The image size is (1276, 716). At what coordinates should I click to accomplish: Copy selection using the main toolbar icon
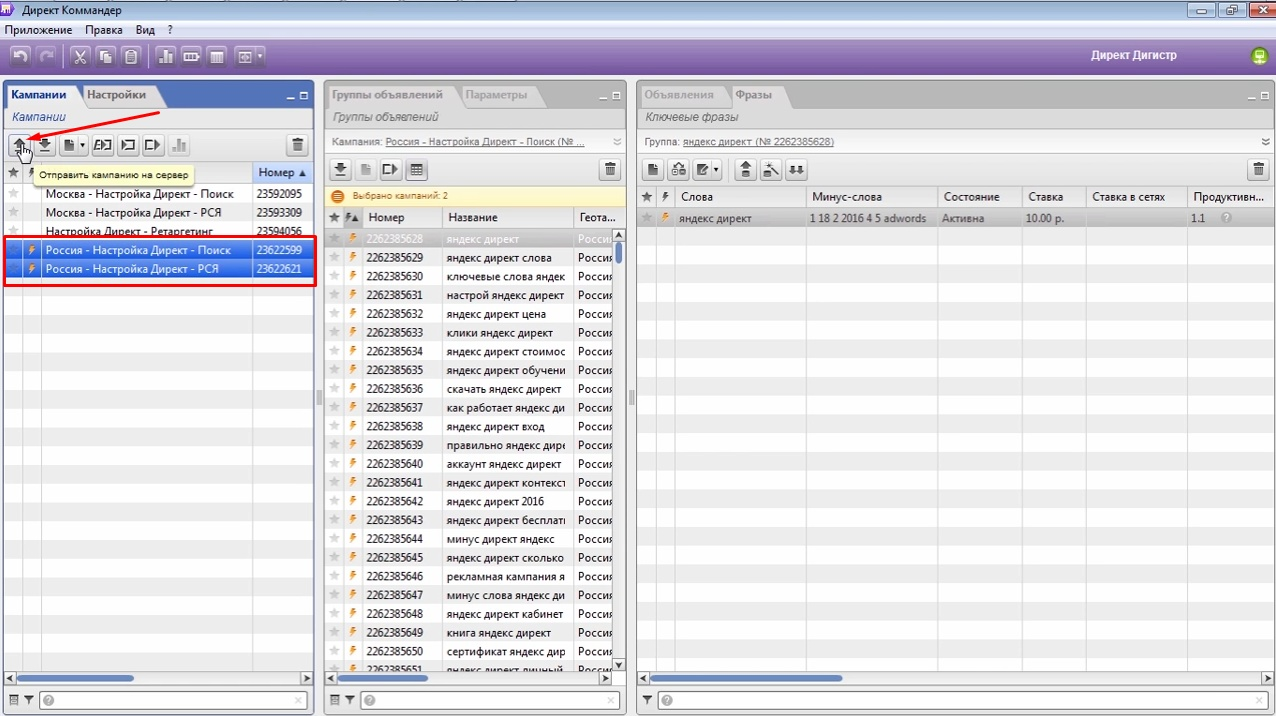(105, 56)
